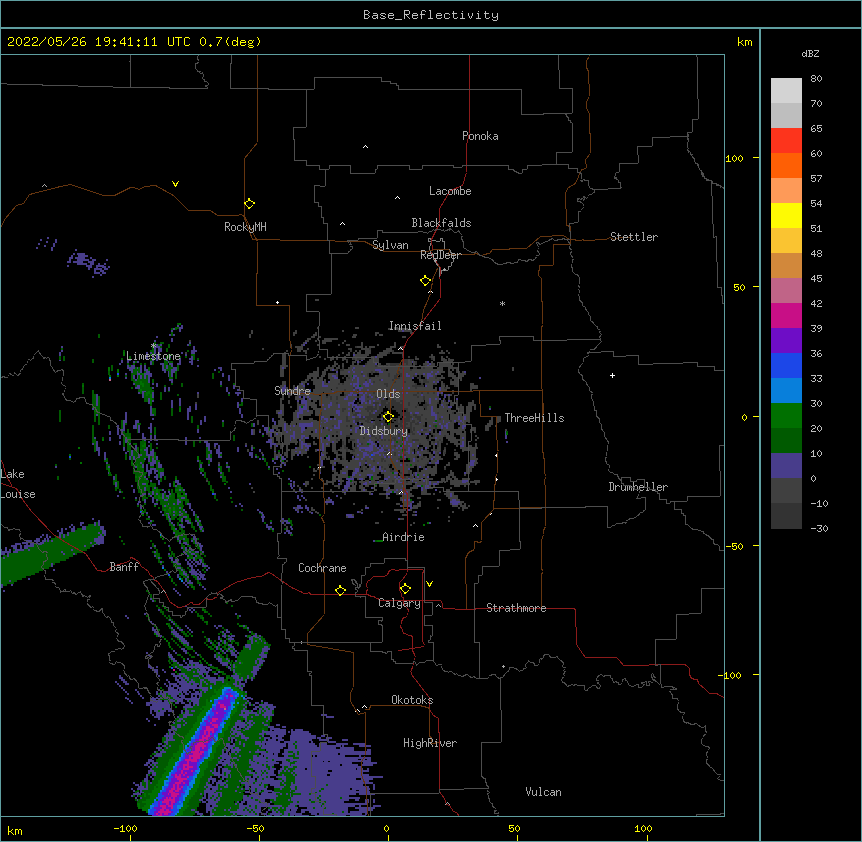Click the white asterisk marker east of Innisfail

[502, 303]
